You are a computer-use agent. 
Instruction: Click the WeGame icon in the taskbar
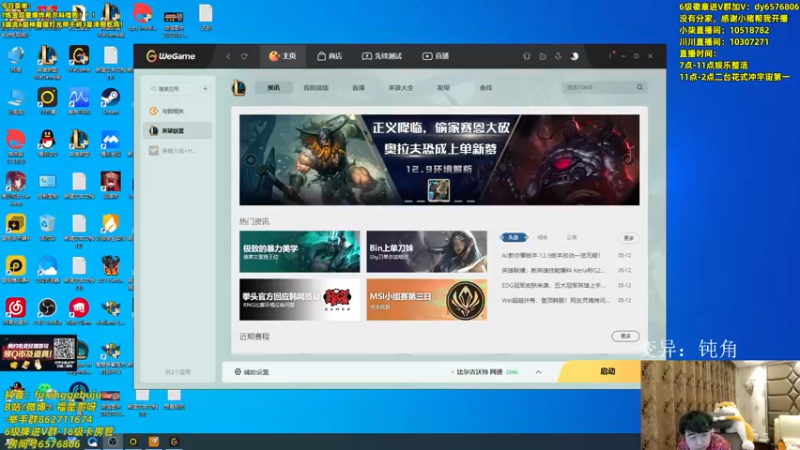(174, 441)
